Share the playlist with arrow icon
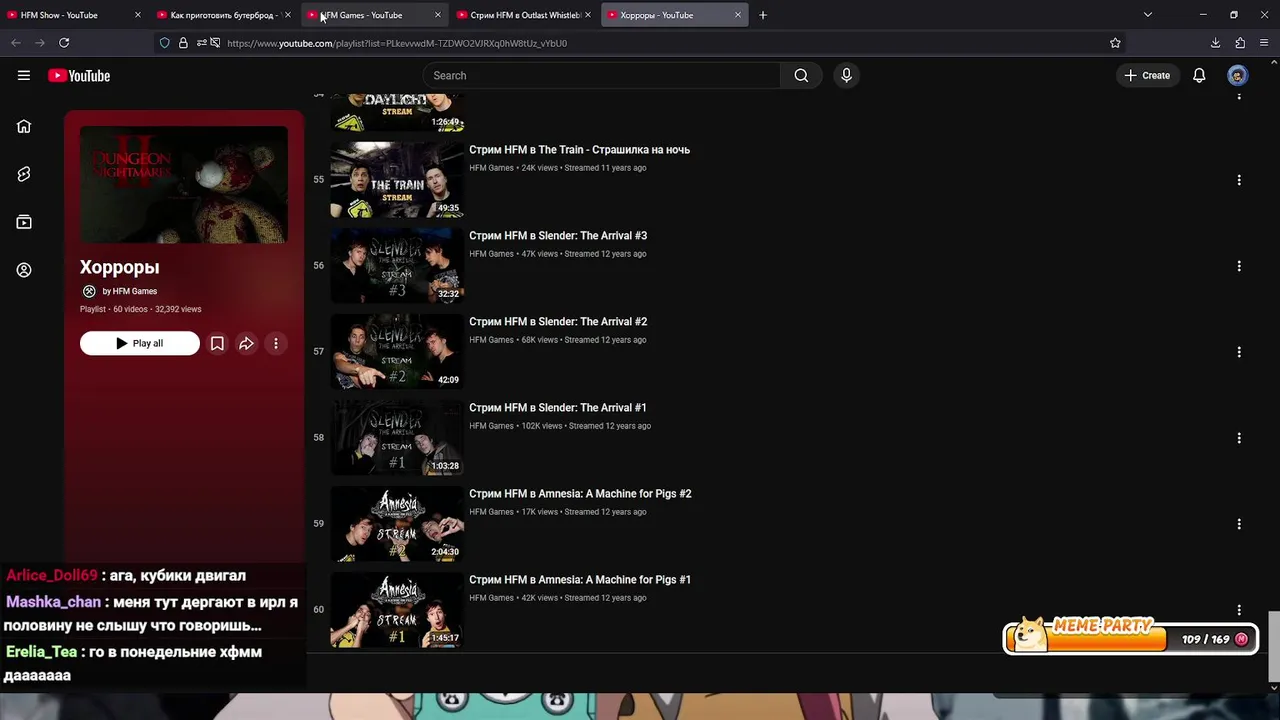The height and width of the screenshot is (720, 1280). coord(246,343)
